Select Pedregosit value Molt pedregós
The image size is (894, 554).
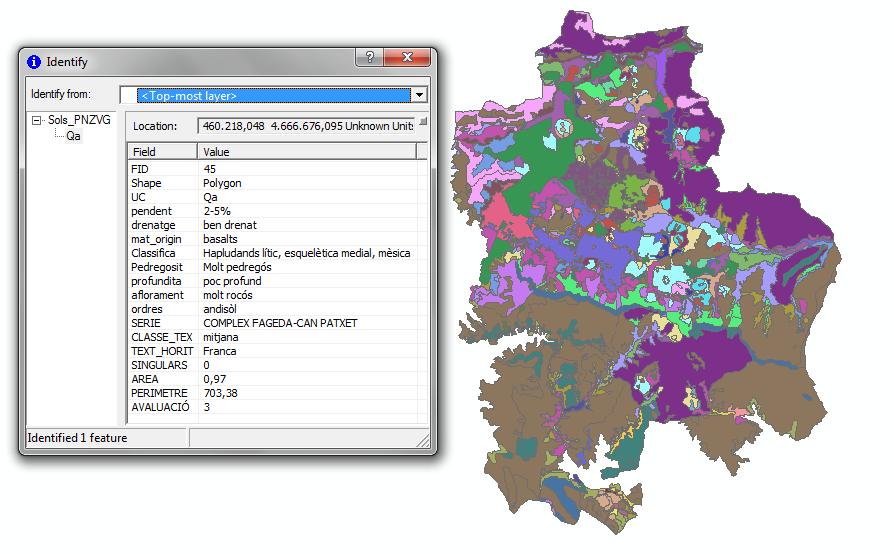coord(237,267)
